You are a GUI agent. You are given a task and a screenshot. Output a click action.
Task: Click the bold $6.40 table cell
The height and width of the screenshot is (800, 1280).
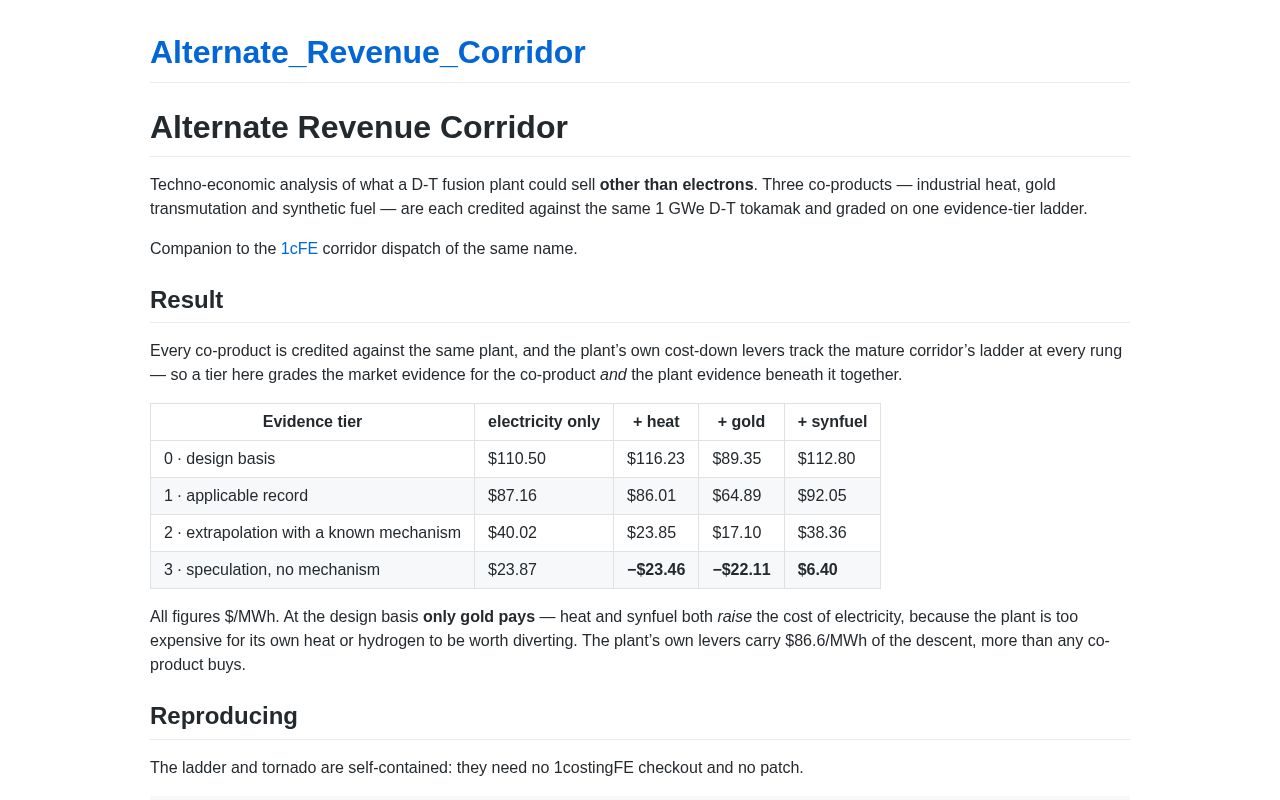coord(832,570)
